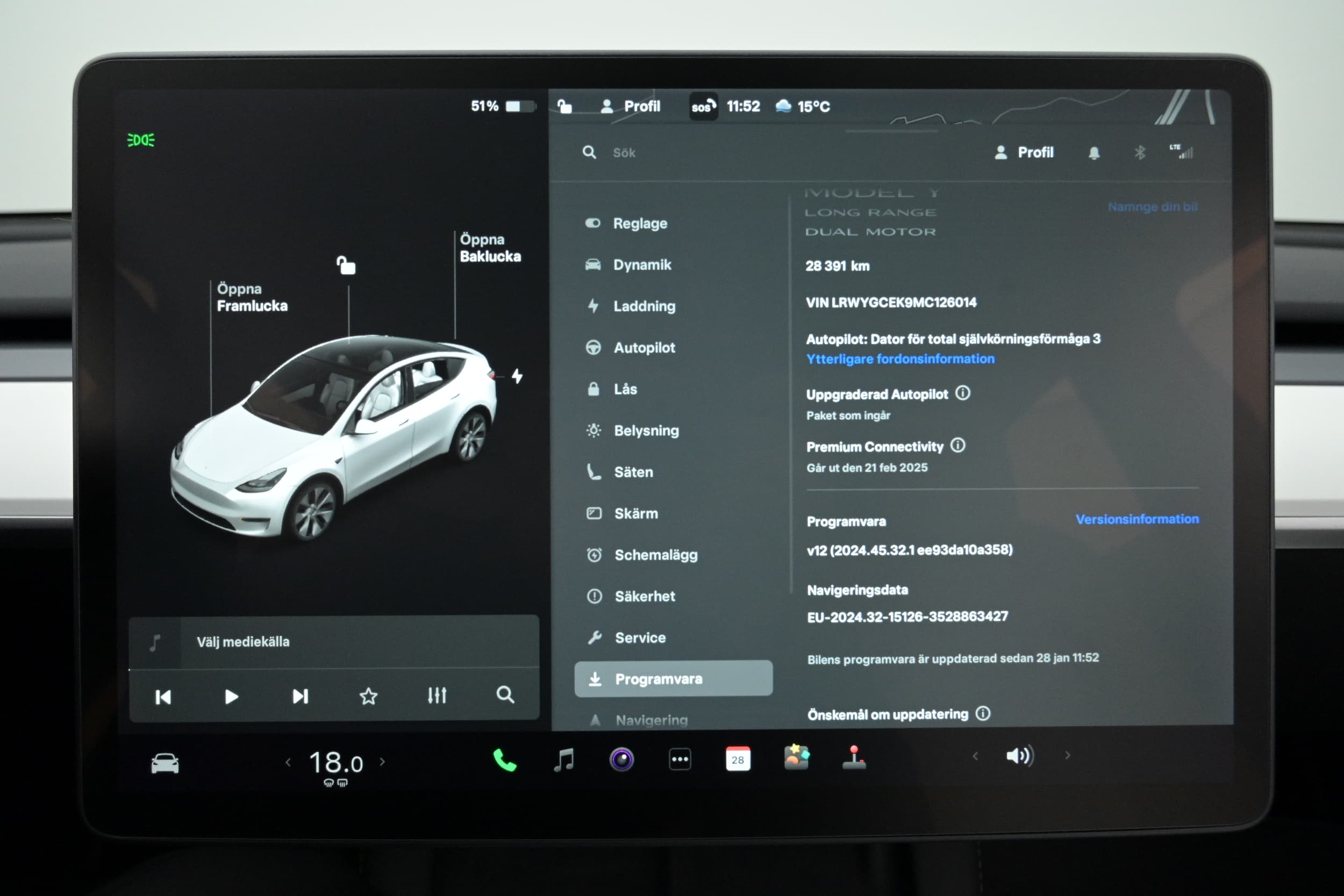Show info for Önskemål om uppdatering
Viewport: 1344px width, 896px height.
[x=983, y=713]
